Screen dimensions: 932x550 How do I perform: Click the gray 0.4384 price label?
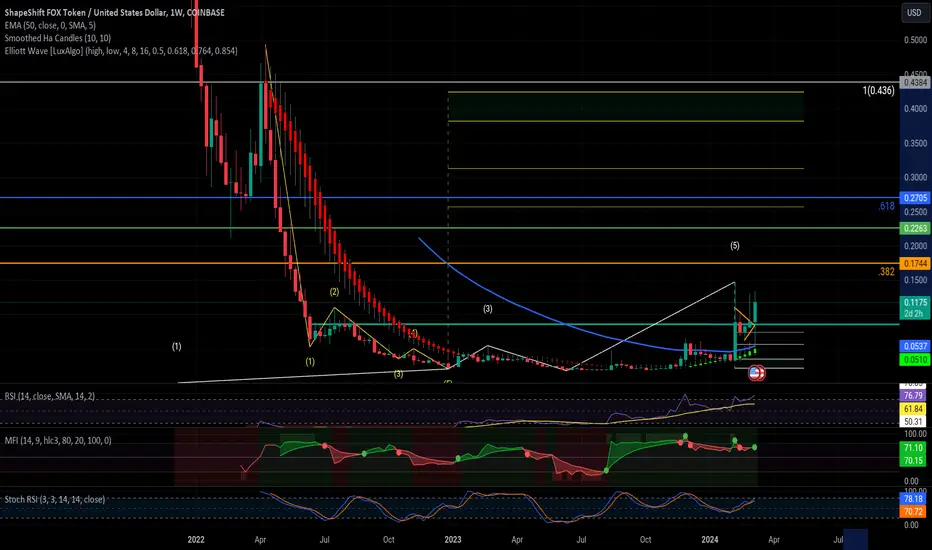coord(914,83)
